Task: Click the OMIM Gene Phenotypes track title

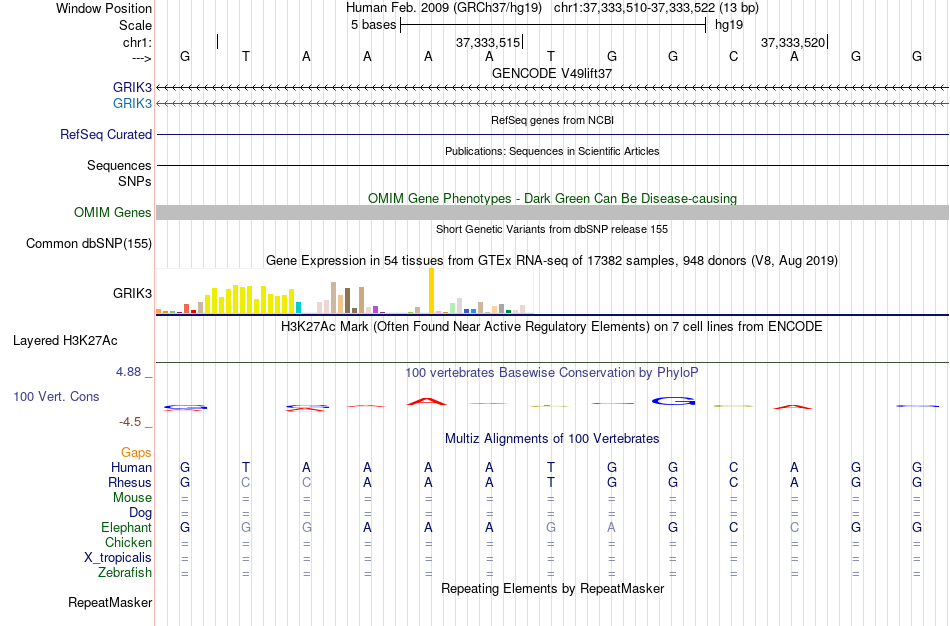Action: 552,198
